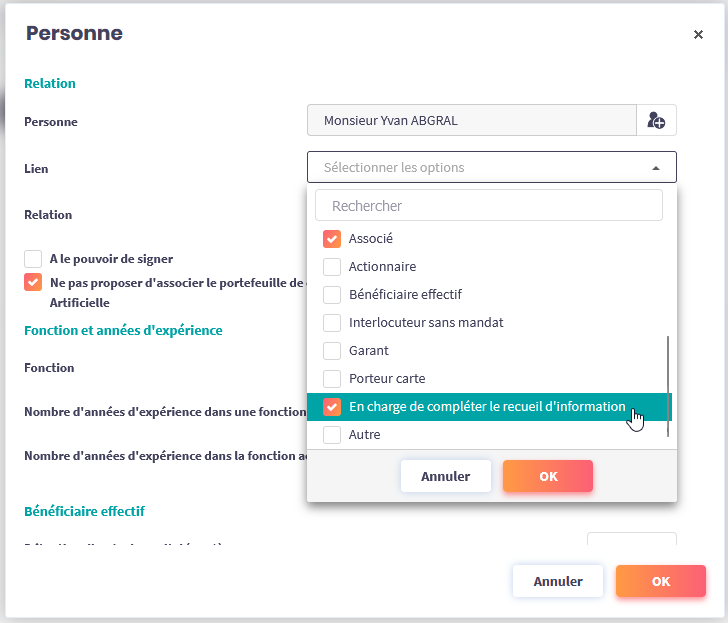
Task: Enable A le pouvoir de signer
Action: (x=33, y=258)
